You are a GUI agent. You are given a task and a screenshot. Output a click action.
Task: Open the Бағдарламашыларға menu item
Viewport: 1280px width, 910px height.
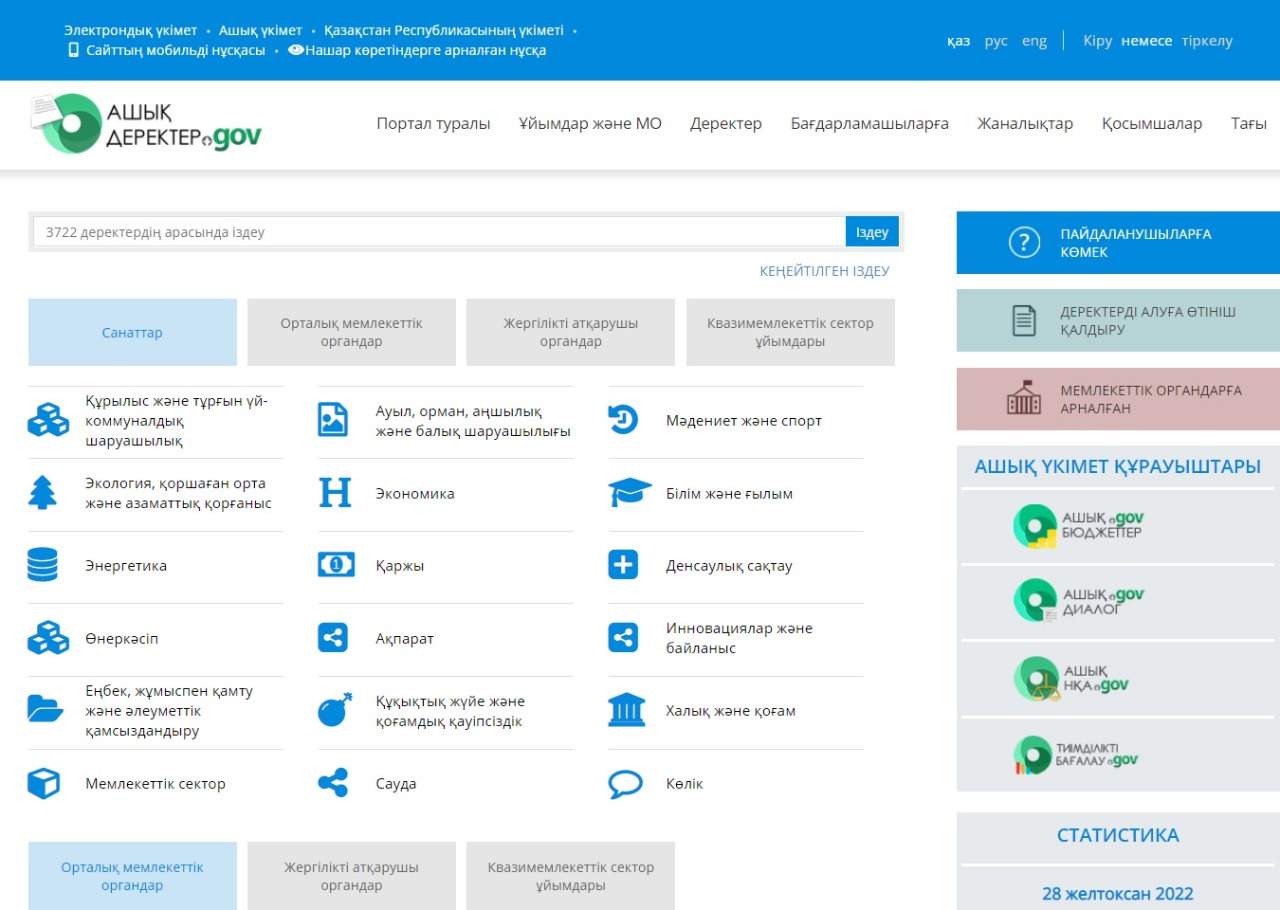tap(869, 124)
